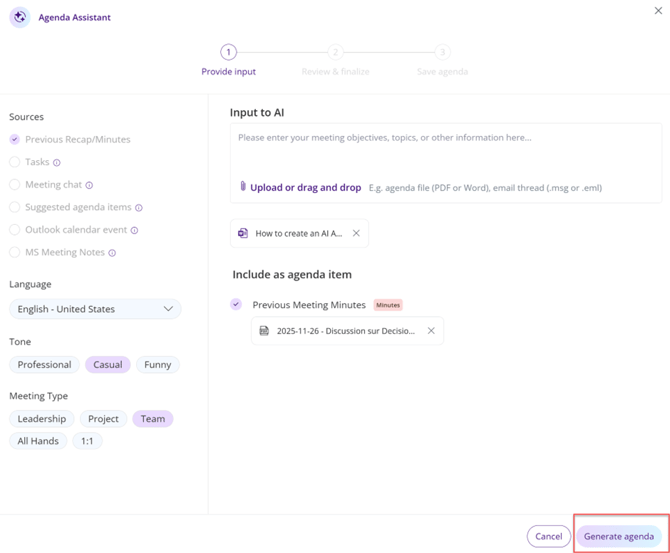Select the Leadership meeting type
Screen dimensions: 670x553
point(42,419)
